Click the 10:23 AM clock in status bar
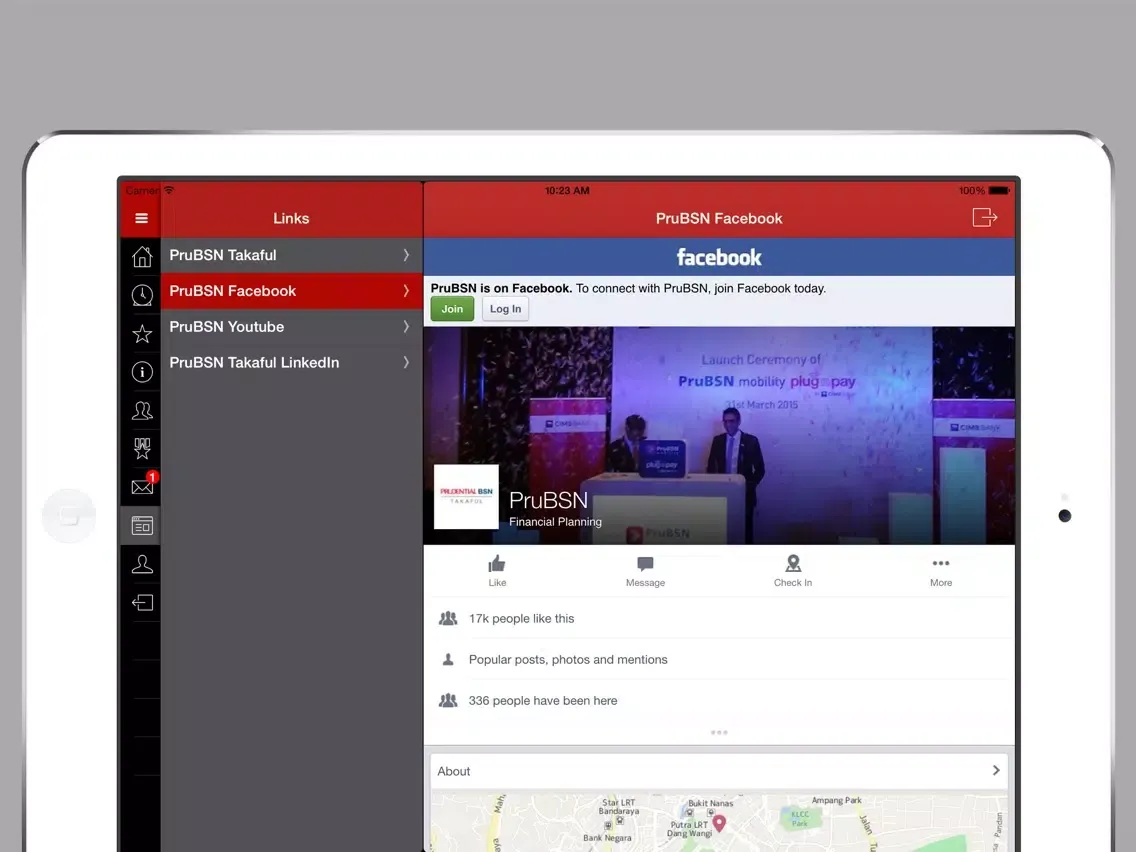The image size is (1136, 852). [x=567, y=191]
